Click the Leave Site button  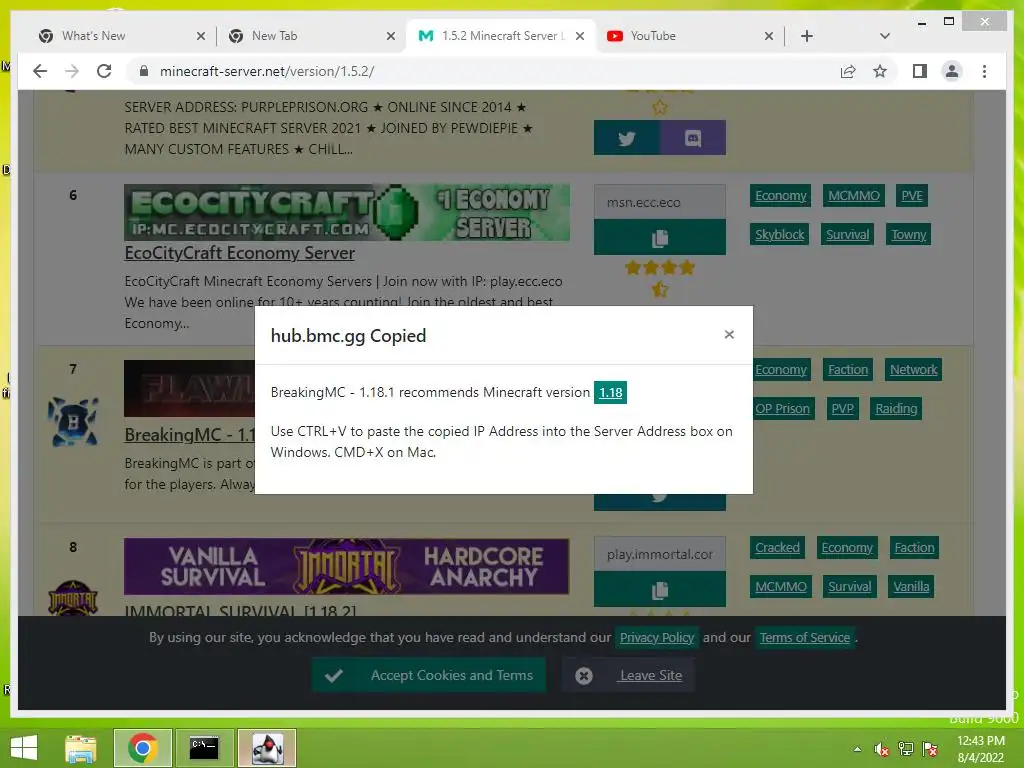[629, 675]
